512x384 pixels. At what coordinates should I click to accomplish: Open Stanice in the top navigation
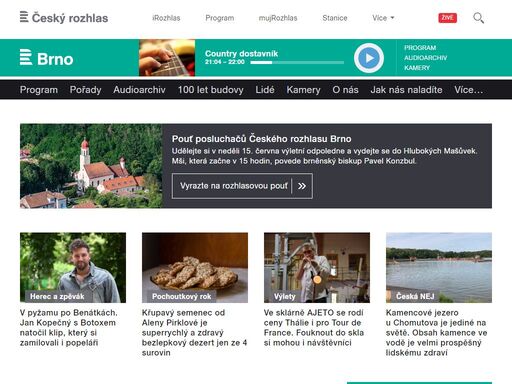coord(335,18)
